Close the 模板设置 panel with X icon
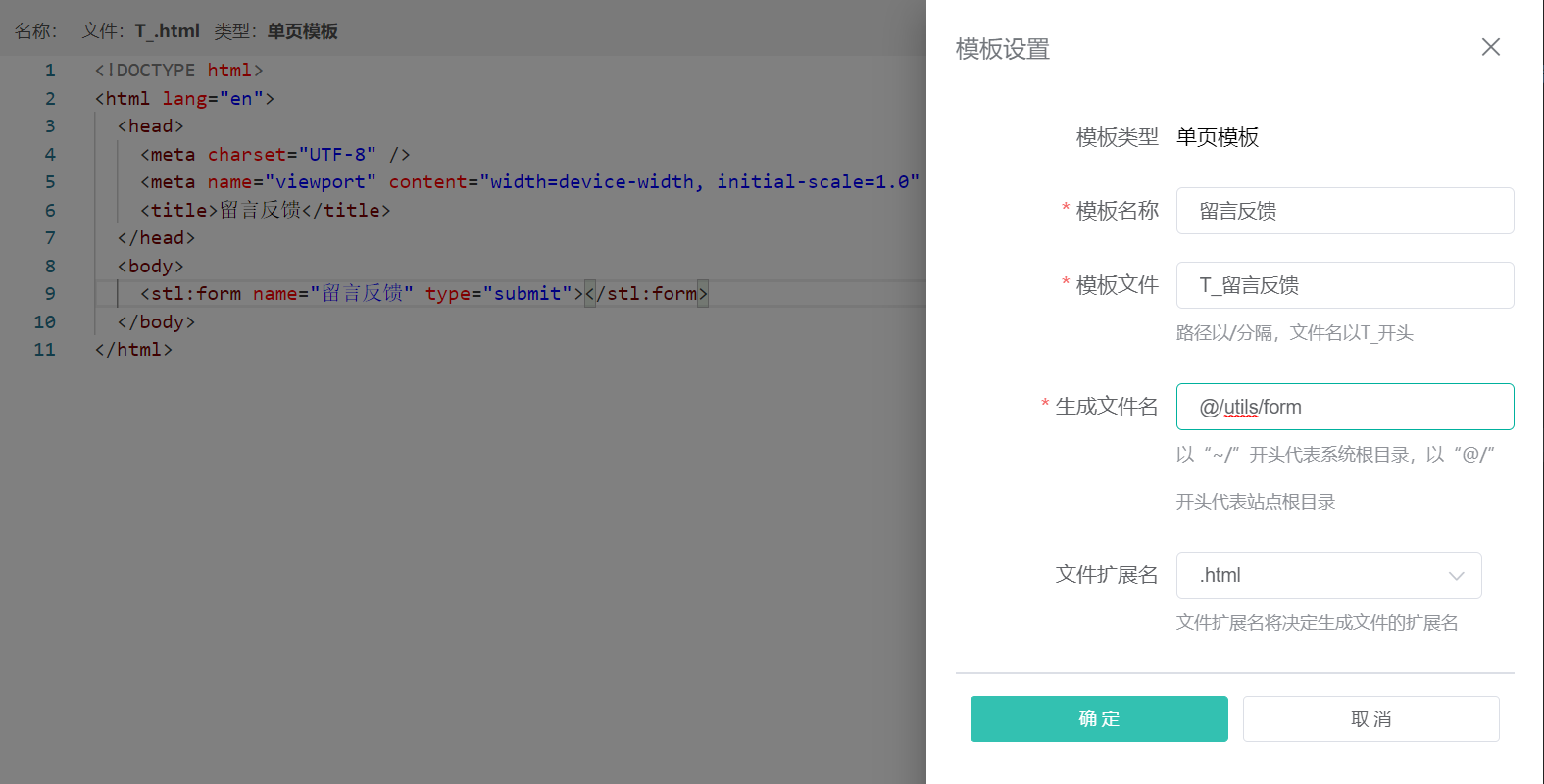Image resolution: width=1544 pixels, height=784 pixels. pyautogui.click(x=1490, y=47)
